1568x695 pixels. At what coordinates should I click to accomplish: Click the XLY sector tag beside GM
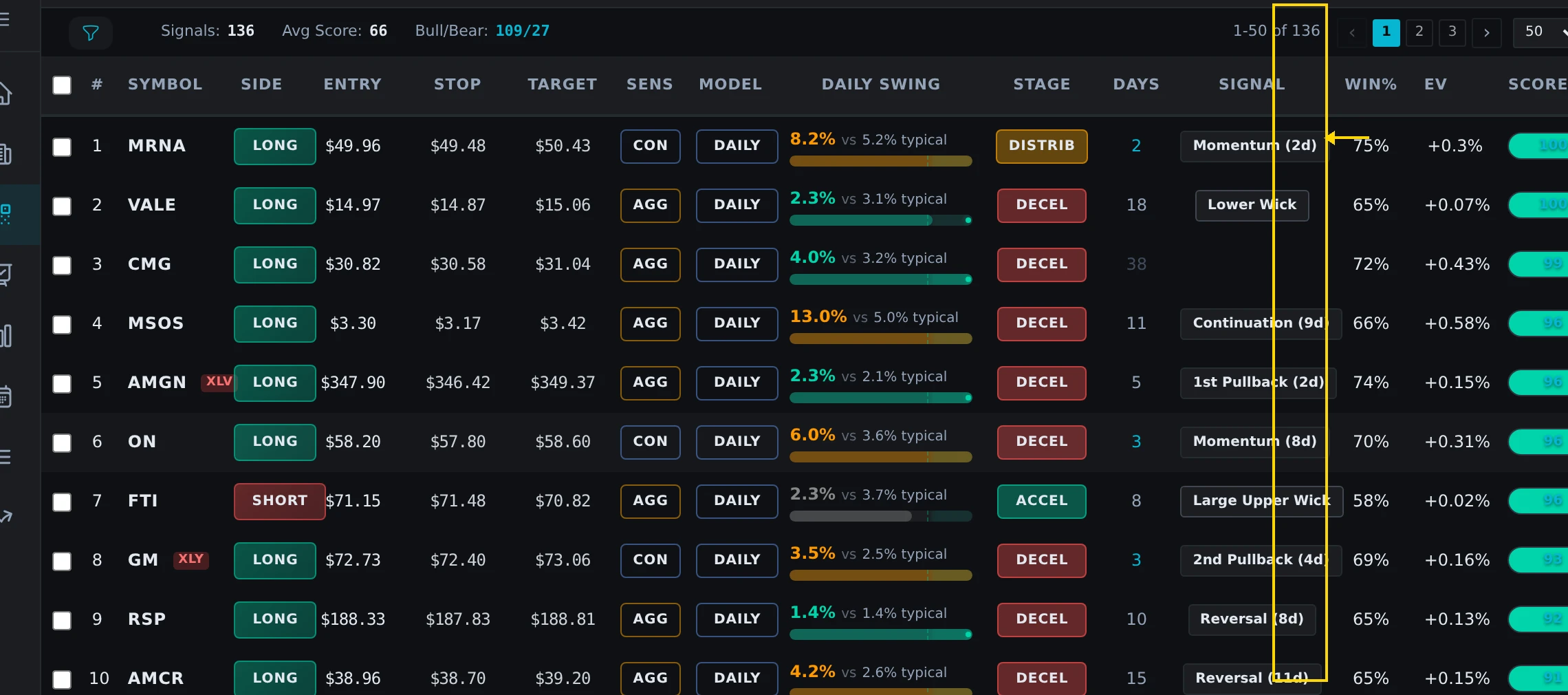190,559
